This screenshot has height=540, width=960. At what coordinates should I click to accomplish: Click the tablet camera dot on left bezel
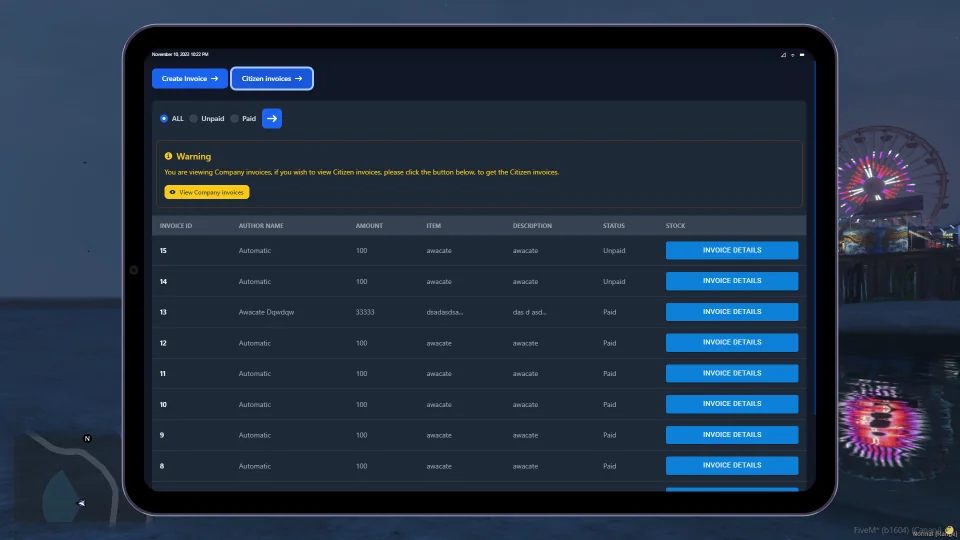(x=133, y=270)
